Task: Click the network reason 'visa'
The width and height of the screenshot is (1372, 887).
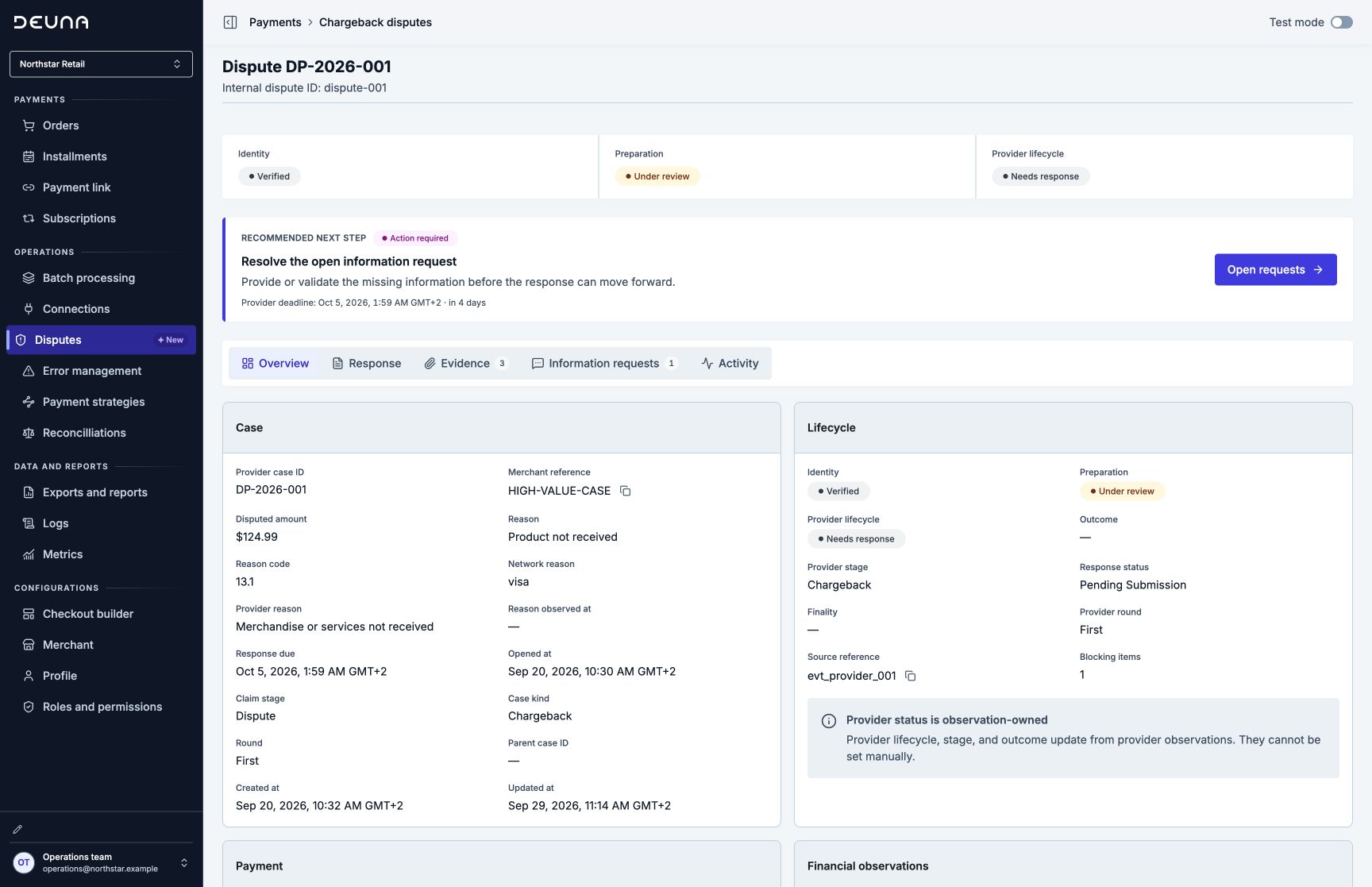Action: [x=518, y=582]
